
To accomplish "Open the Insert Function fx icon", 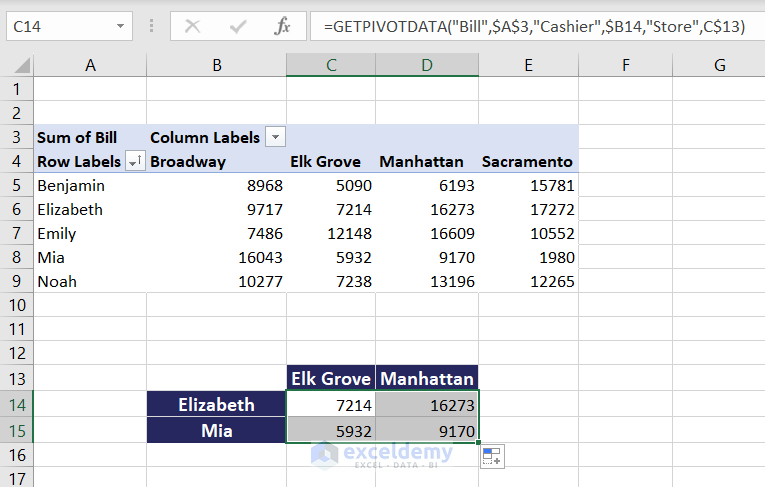I will coord(282,27).
